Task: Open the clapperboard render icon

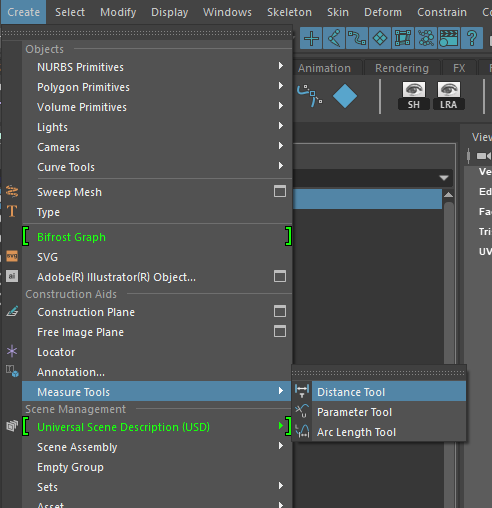Action: click(449, 38)
